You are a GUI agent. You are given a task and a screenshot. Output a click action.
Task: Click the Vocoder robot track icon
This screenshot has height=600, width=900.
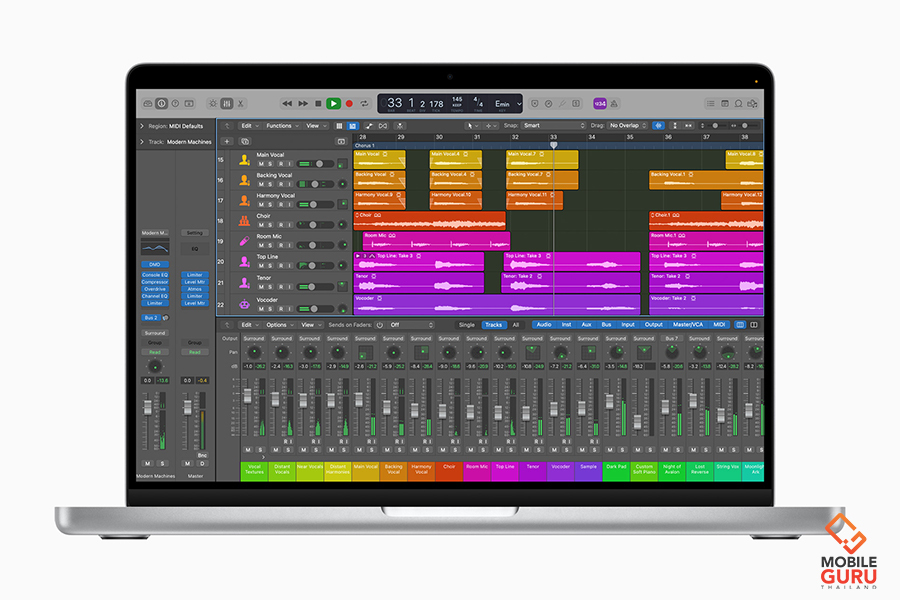(245, 304)
